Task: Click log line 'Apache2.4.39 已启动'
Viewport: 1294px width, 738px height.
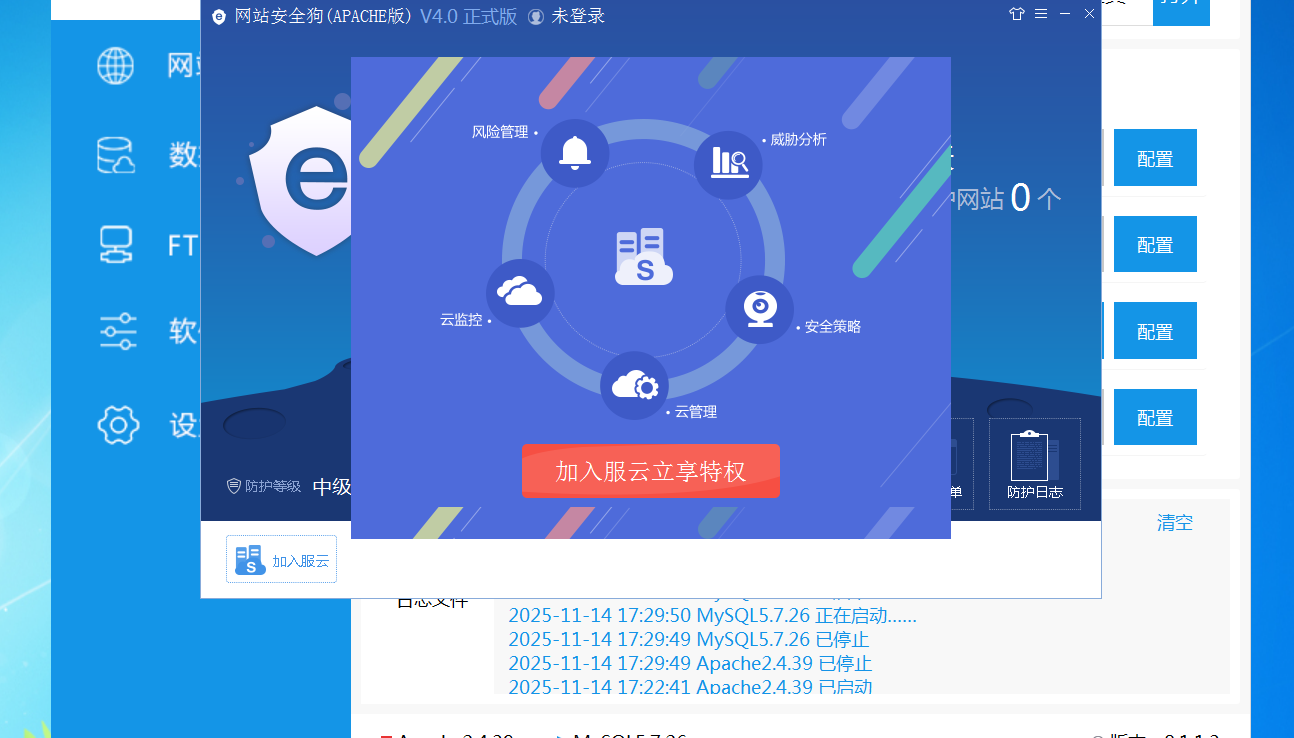Action: 690,686
